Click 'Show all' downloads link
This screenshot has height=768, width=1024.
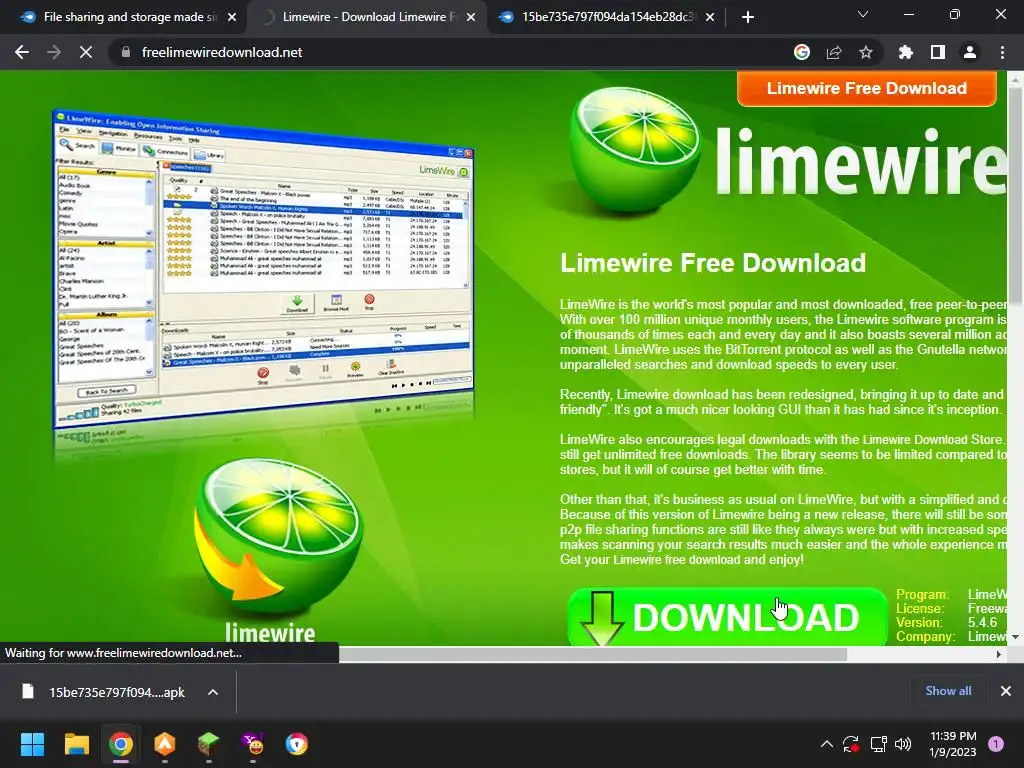click(948, 691)
